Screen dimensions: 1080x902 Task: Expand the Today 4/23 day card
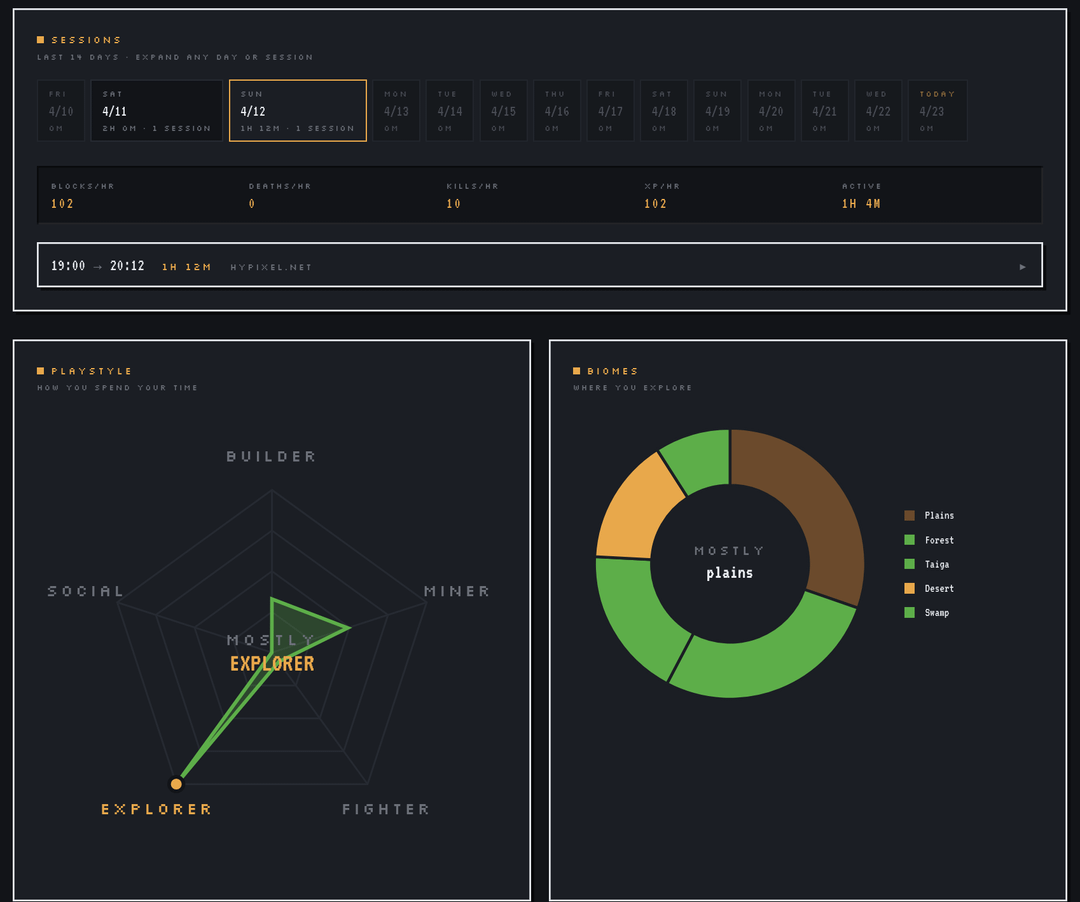[937, 111]
